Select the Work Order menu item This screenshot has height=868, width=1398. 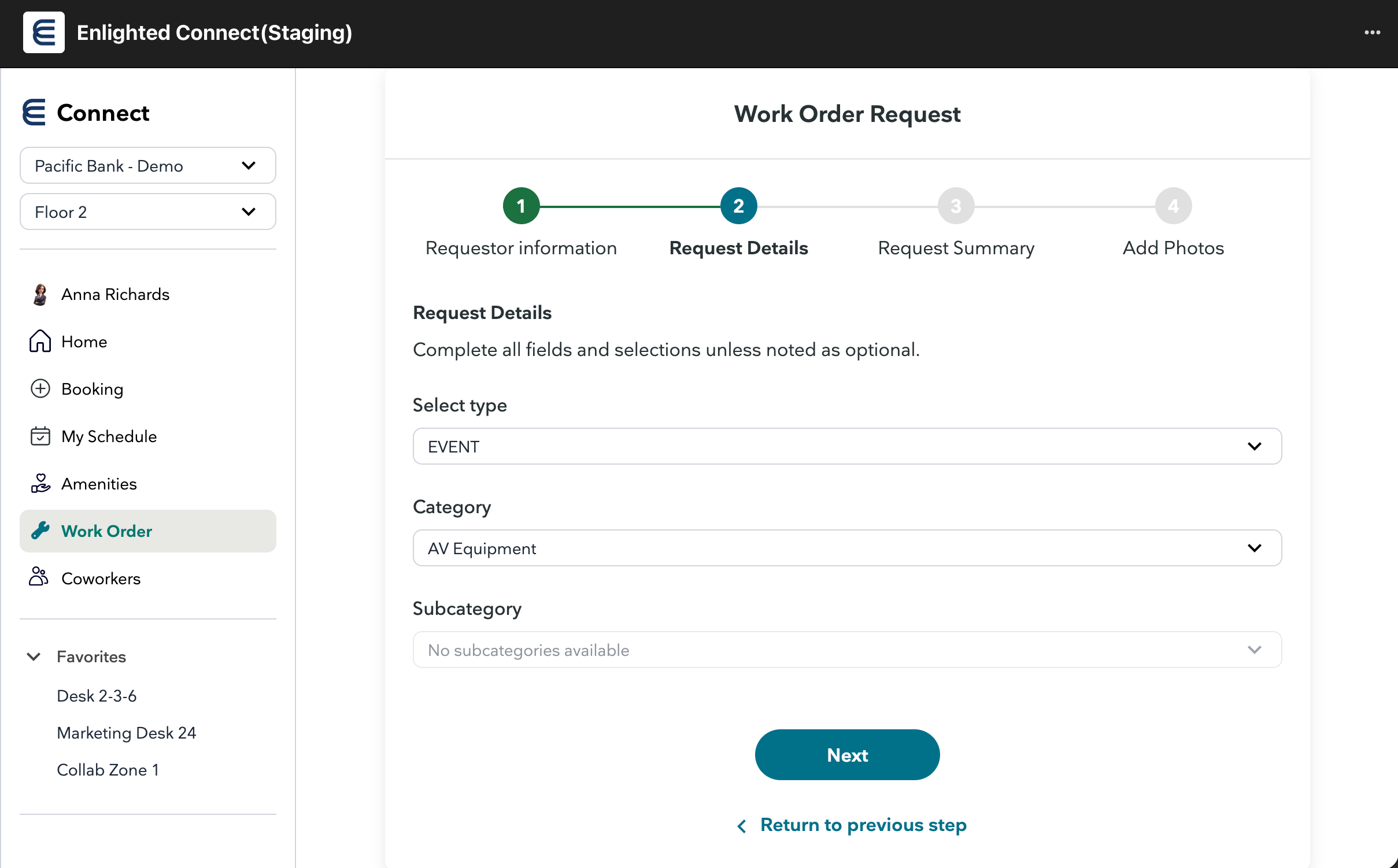click(148, 531)
